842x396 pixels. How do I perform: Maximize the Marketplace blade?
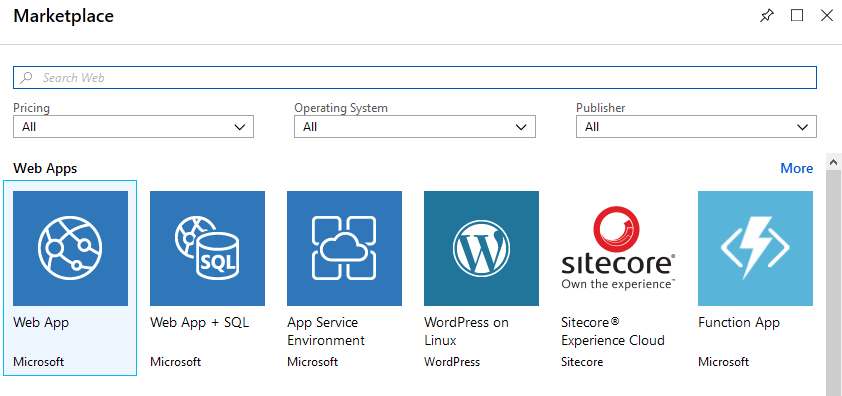click(x=797, y=16)
